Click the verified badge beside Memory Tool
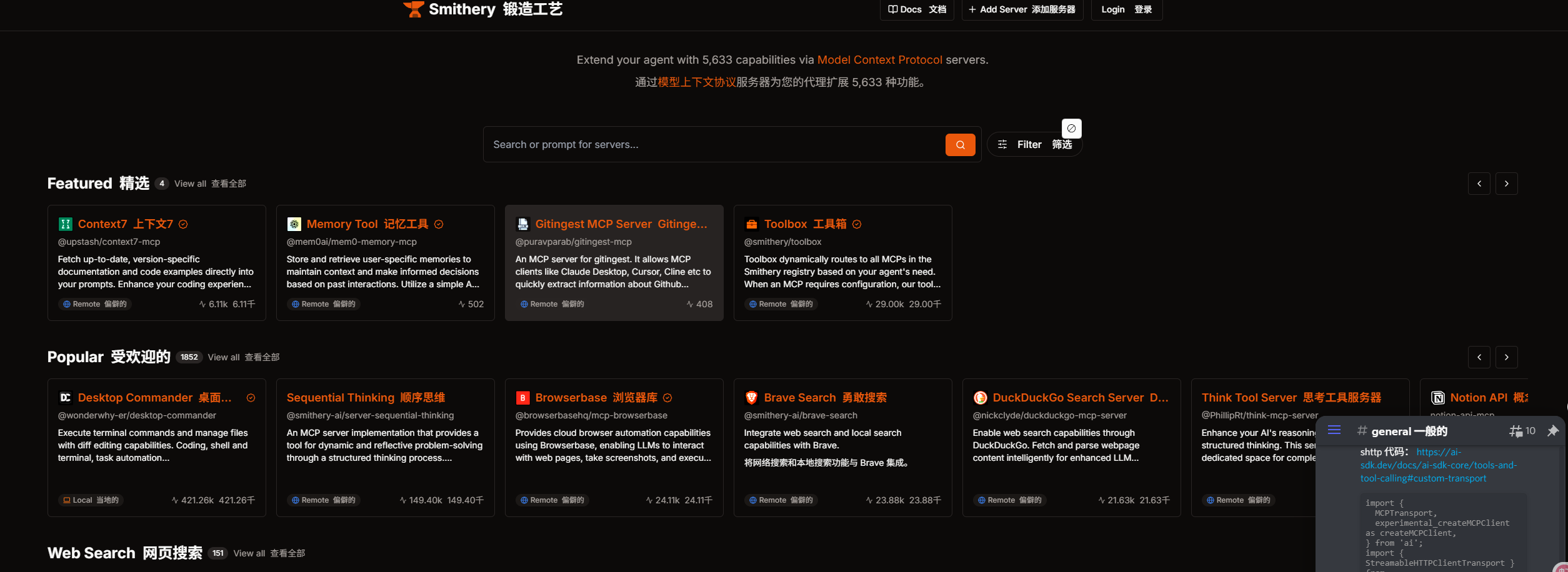 coord(439,224)
